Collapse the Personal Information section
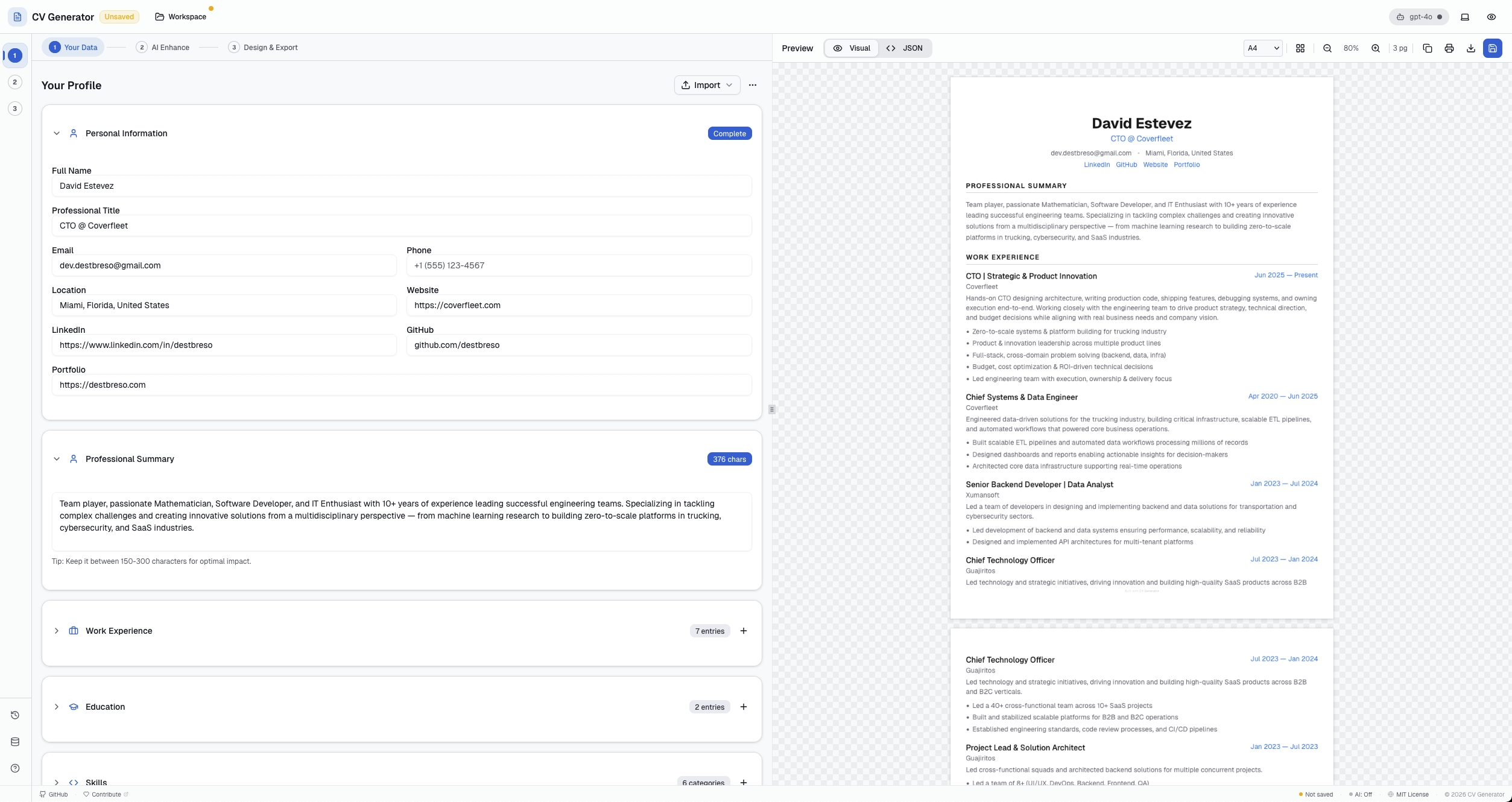Screen dimensions: 1512x802 click(x=56, y=133)
